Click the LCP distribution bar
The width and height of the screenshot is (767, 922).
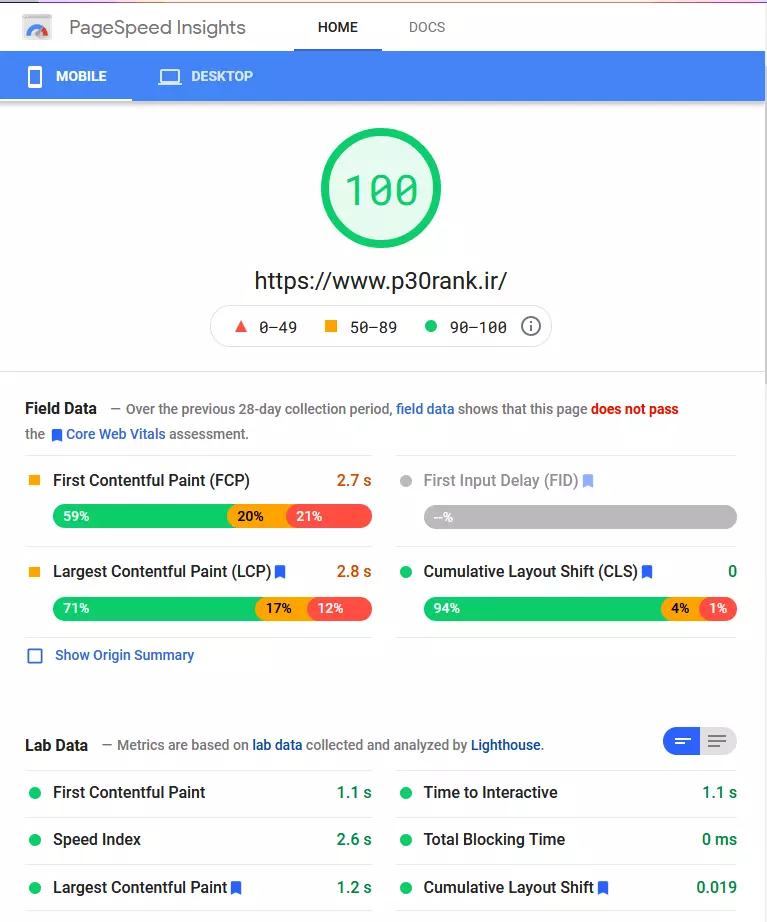(x=212, y=609)
